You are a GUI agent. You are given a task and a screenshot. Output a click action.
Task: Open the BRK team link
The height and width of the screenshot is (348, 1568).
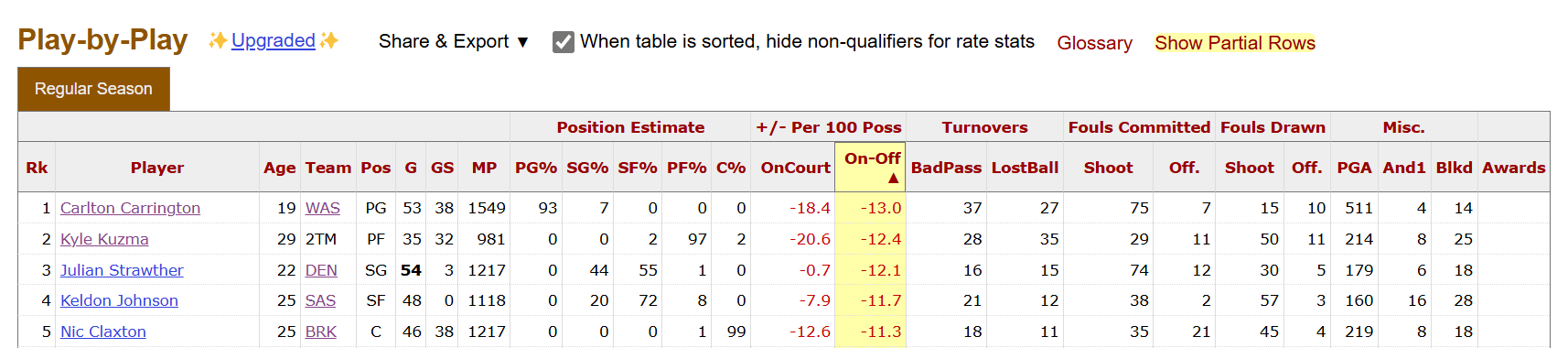(x=320, y=332)
